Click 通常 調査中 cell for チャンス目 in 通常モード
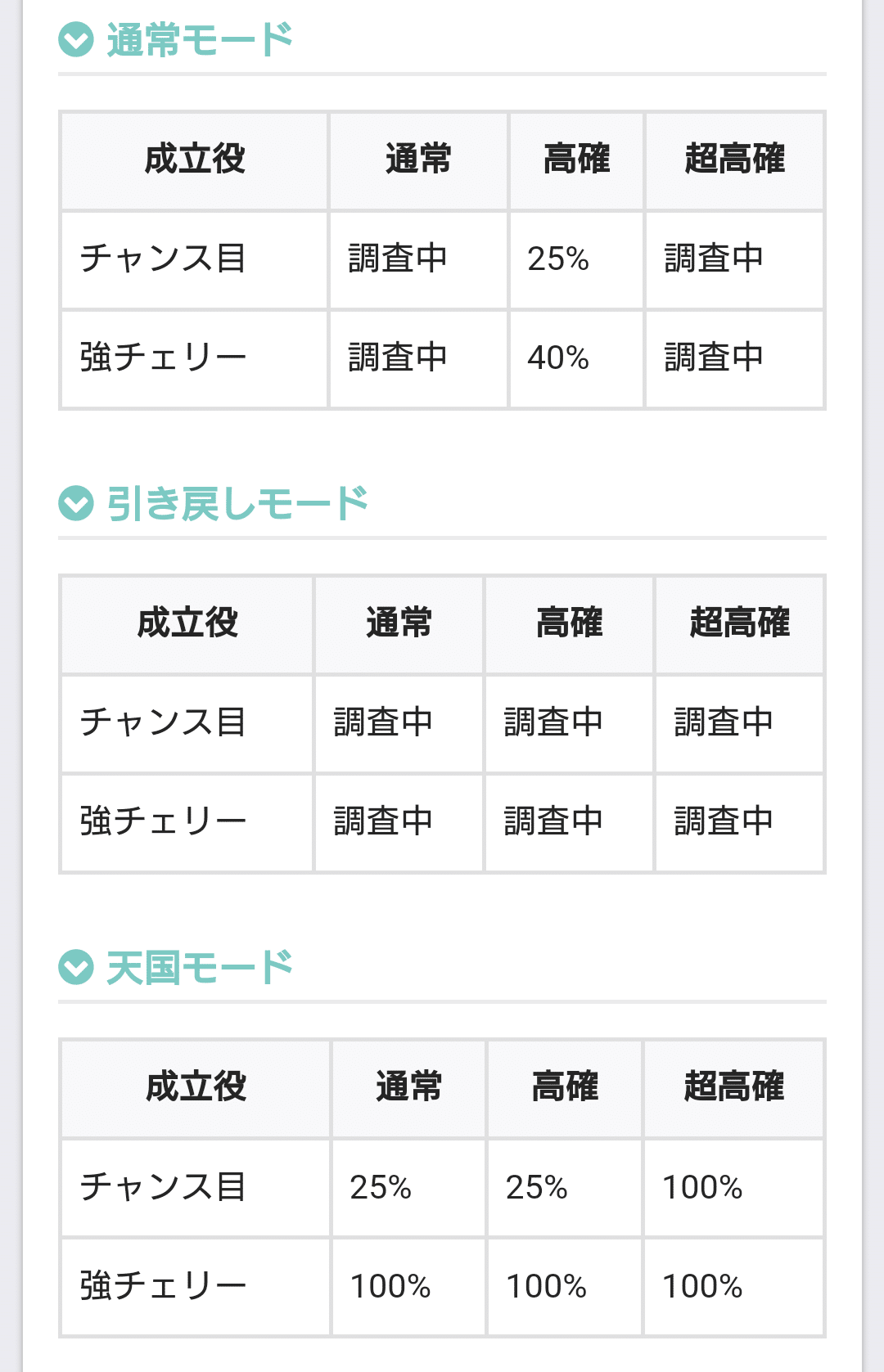884x1372 pixels. point(418,260)
